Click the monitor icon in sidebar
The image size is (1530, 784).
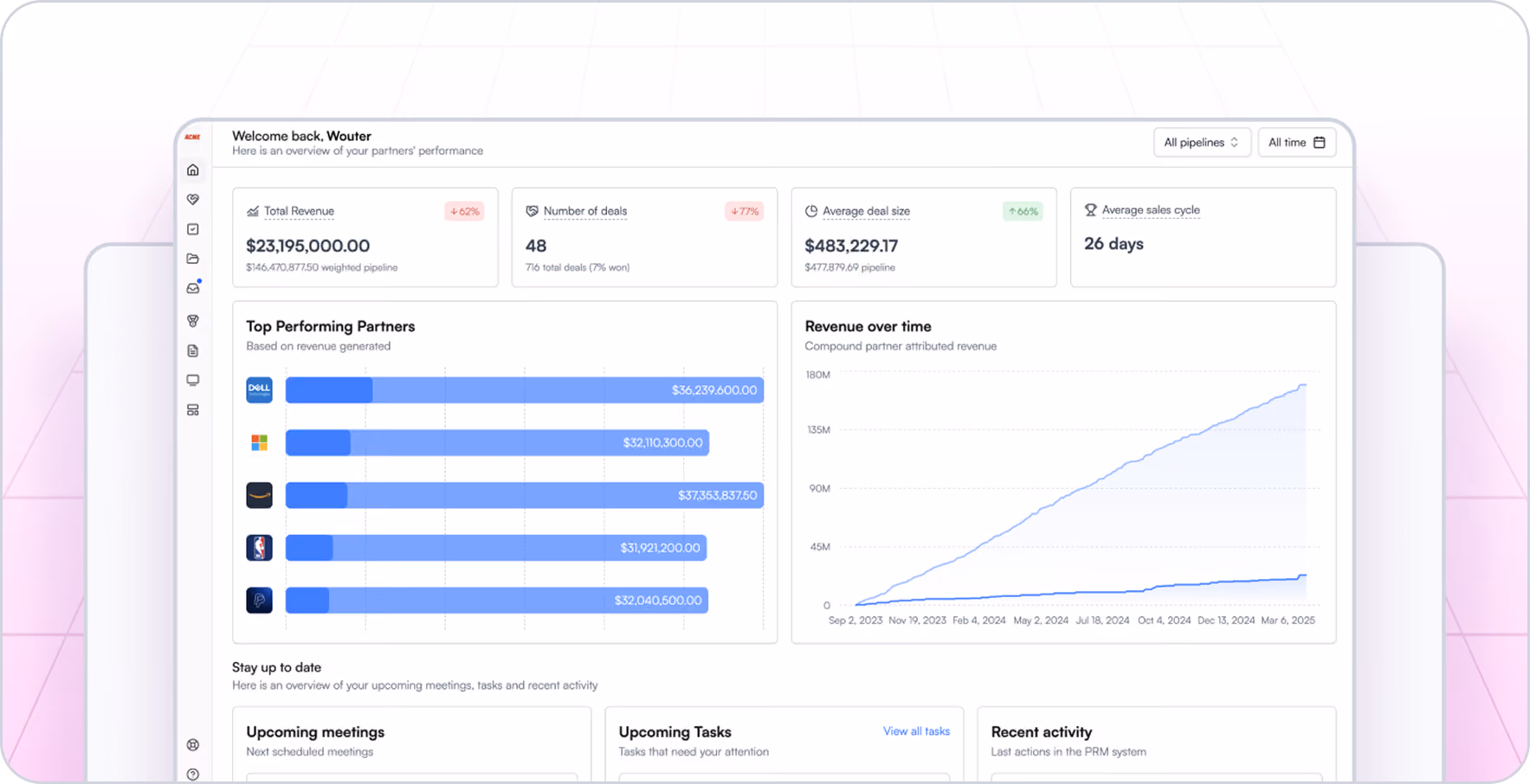click(x=193, y=380)
